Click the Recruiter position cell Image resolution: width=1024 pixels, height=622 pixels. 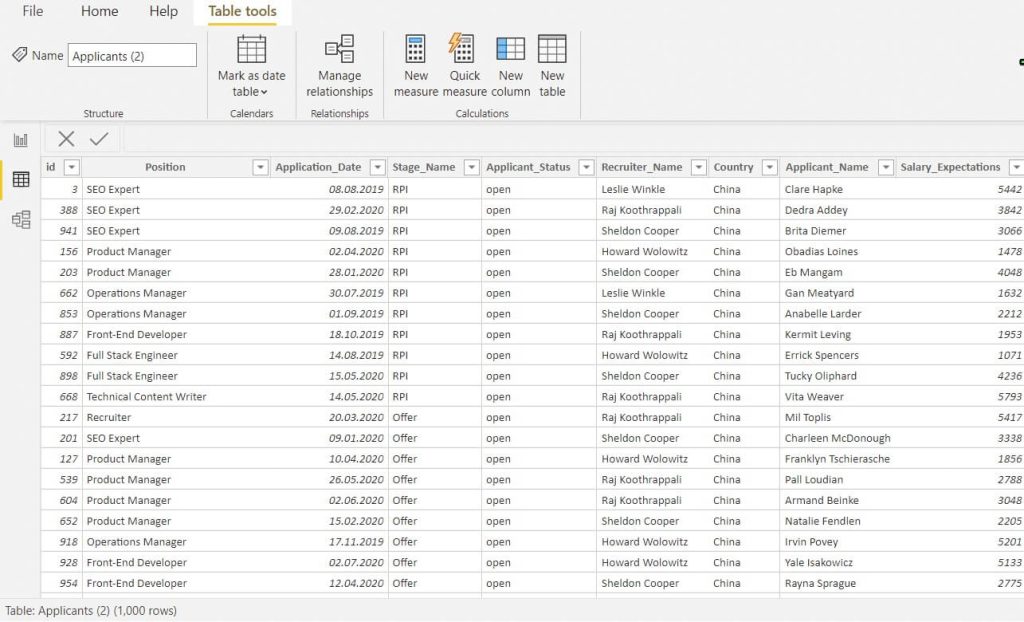pyautogui.click(x=176, y=417)
